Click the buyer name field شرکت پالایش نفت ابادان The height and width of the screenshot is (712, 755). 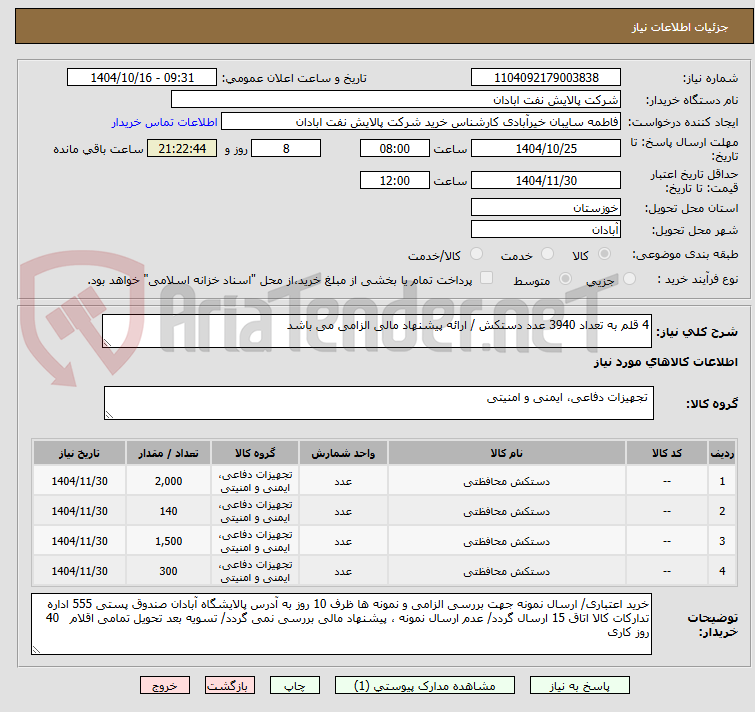pos(396,100)
